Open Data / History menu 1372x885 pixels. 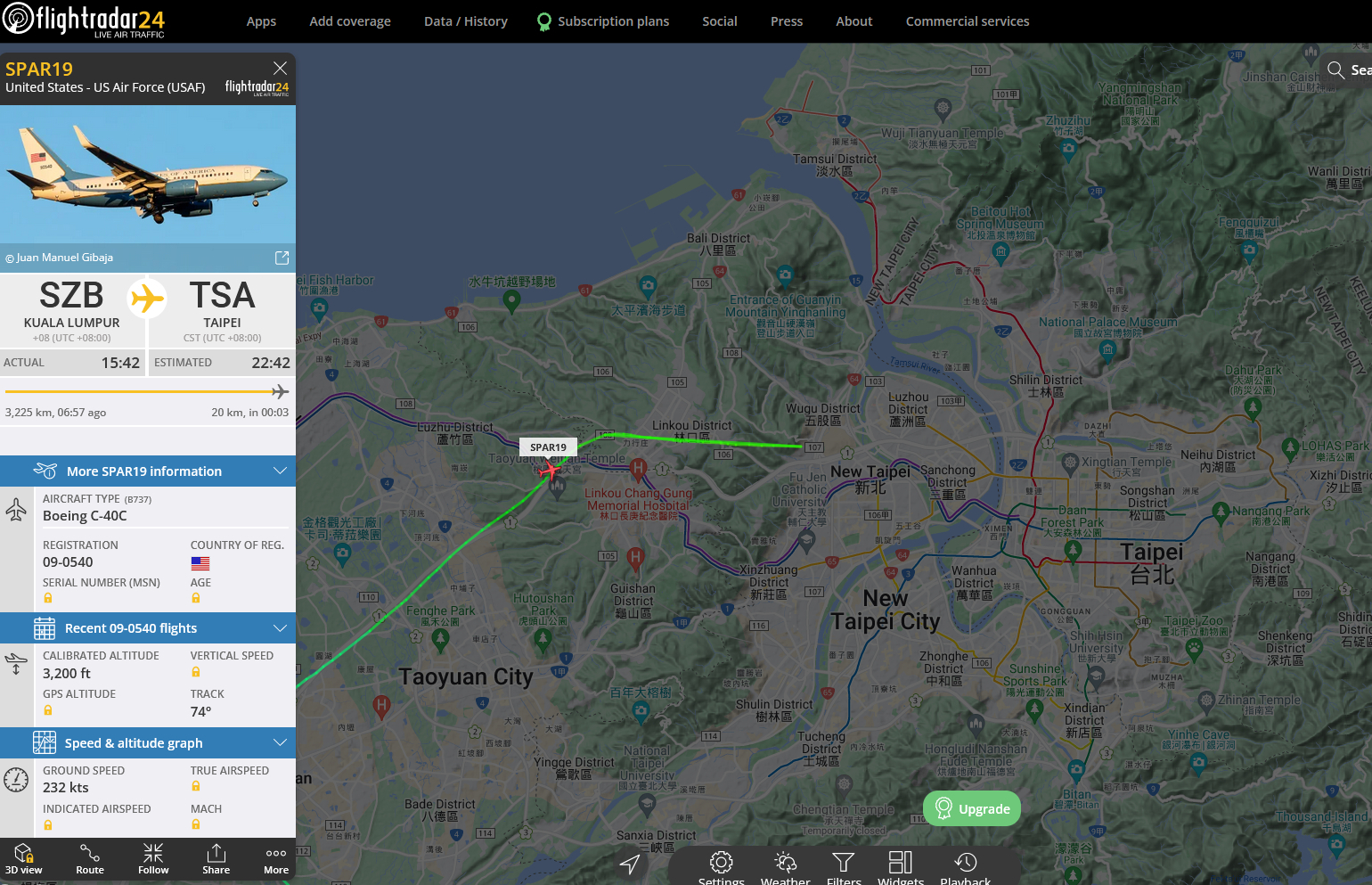466,21
